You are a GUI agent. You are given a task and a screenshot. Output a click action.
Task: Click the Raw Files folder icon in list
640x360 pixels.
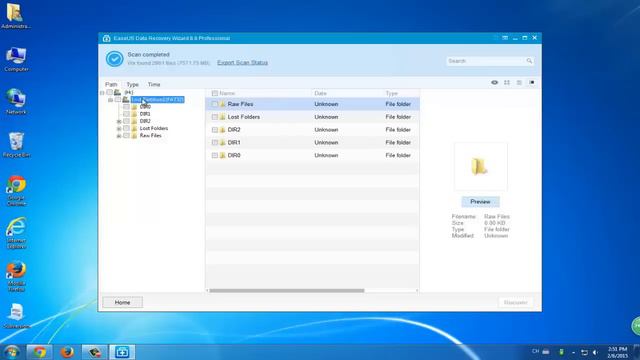click(x=222, y=104)
